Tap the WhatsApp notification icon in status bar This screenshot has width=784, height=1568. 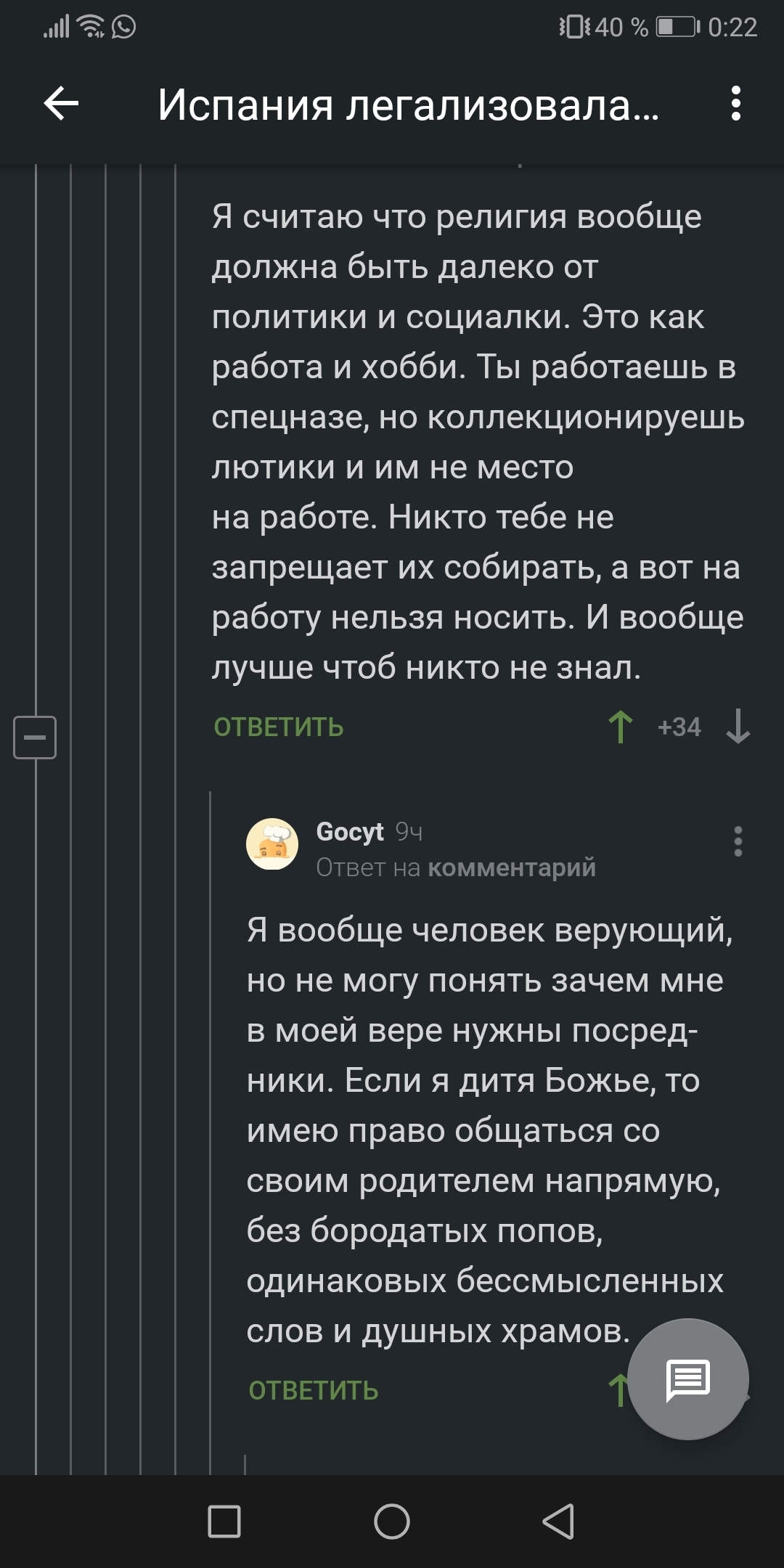pyautogui.click(x=124, y=28)
